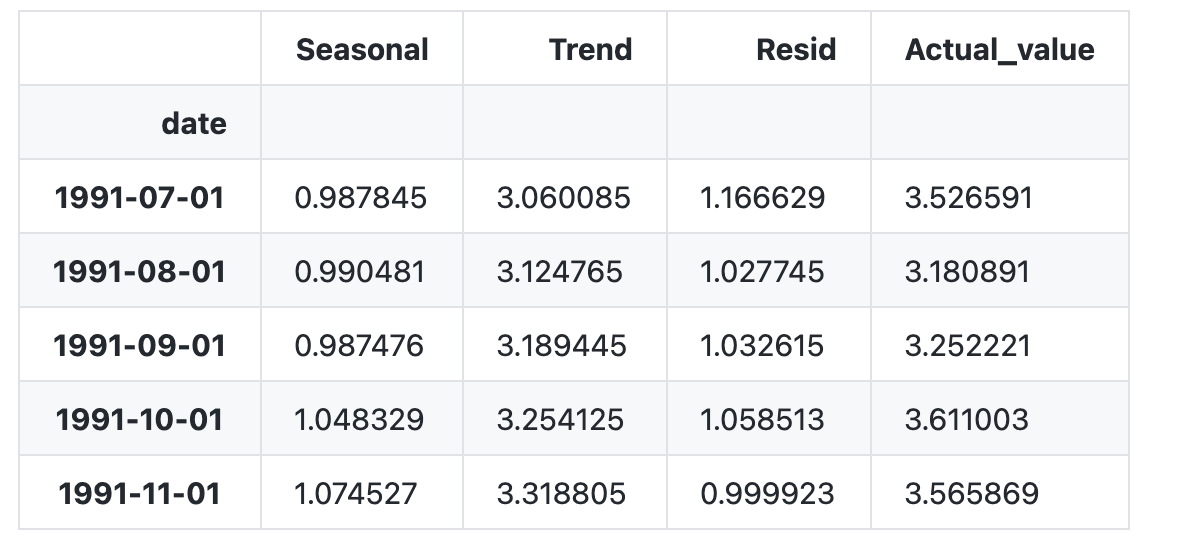
Task: Select the 1991-08-01 row label
Action: click(x=140, y=272)
